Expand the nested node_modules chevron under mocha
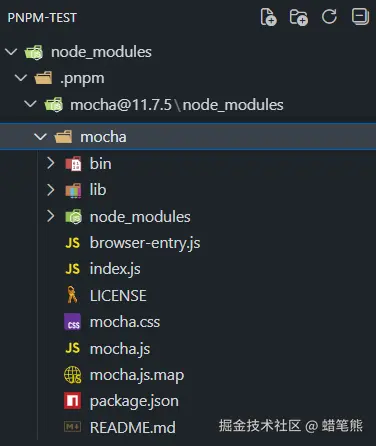 (51, 216)
